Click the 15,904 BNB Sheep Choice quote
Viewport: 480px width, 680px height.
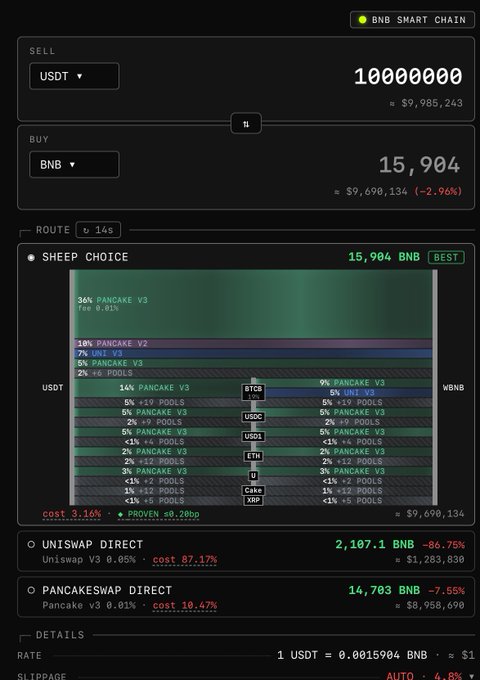click(x=384, y=257)
